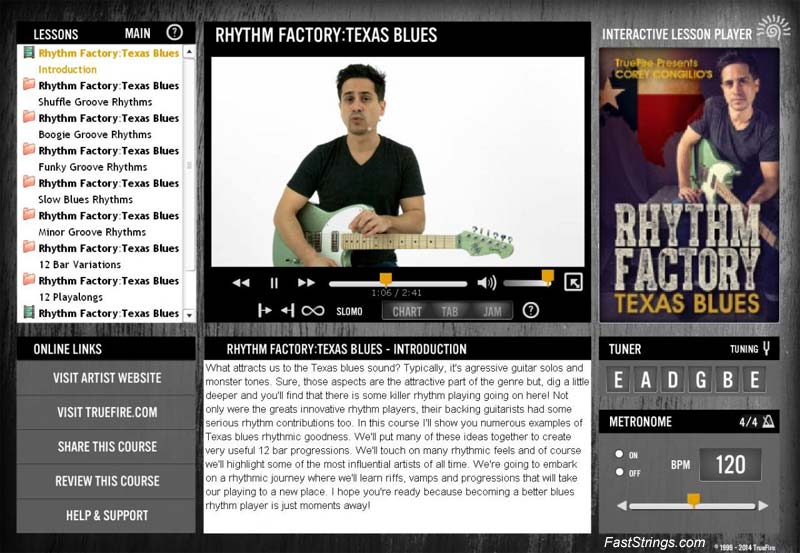The height and width of the screenshot is (553, 800).
Task: Select 12 Bar Variations lesson
Action: point(80,265)
